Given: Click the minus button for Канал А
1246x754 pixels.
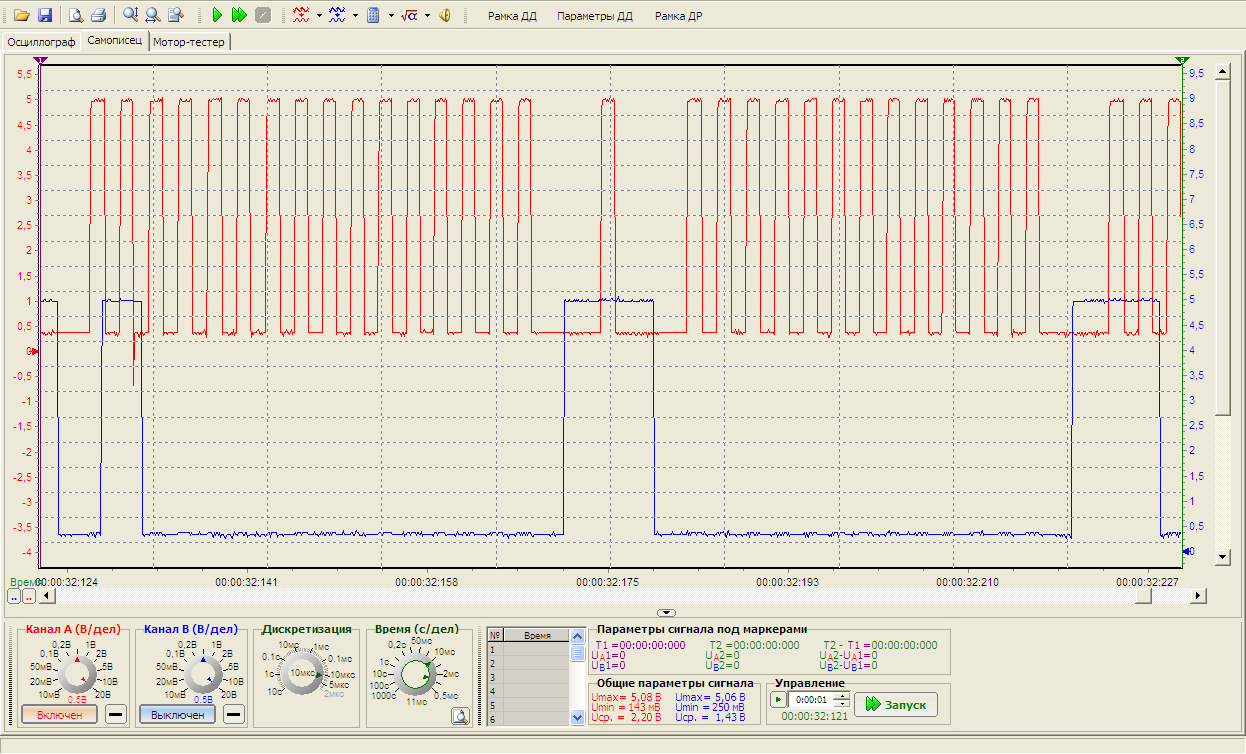Looking at the screenshot, I should point(115,714).
